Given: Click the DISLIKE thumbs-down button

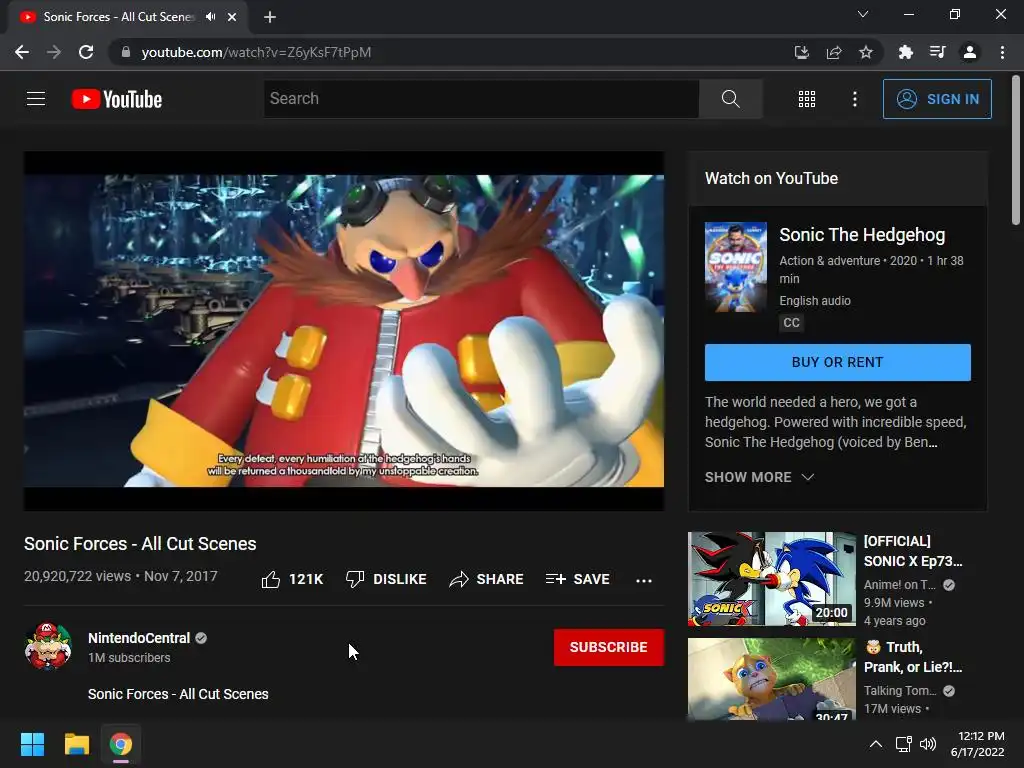Looking at the screenshot, I should (x=386, y=579).
